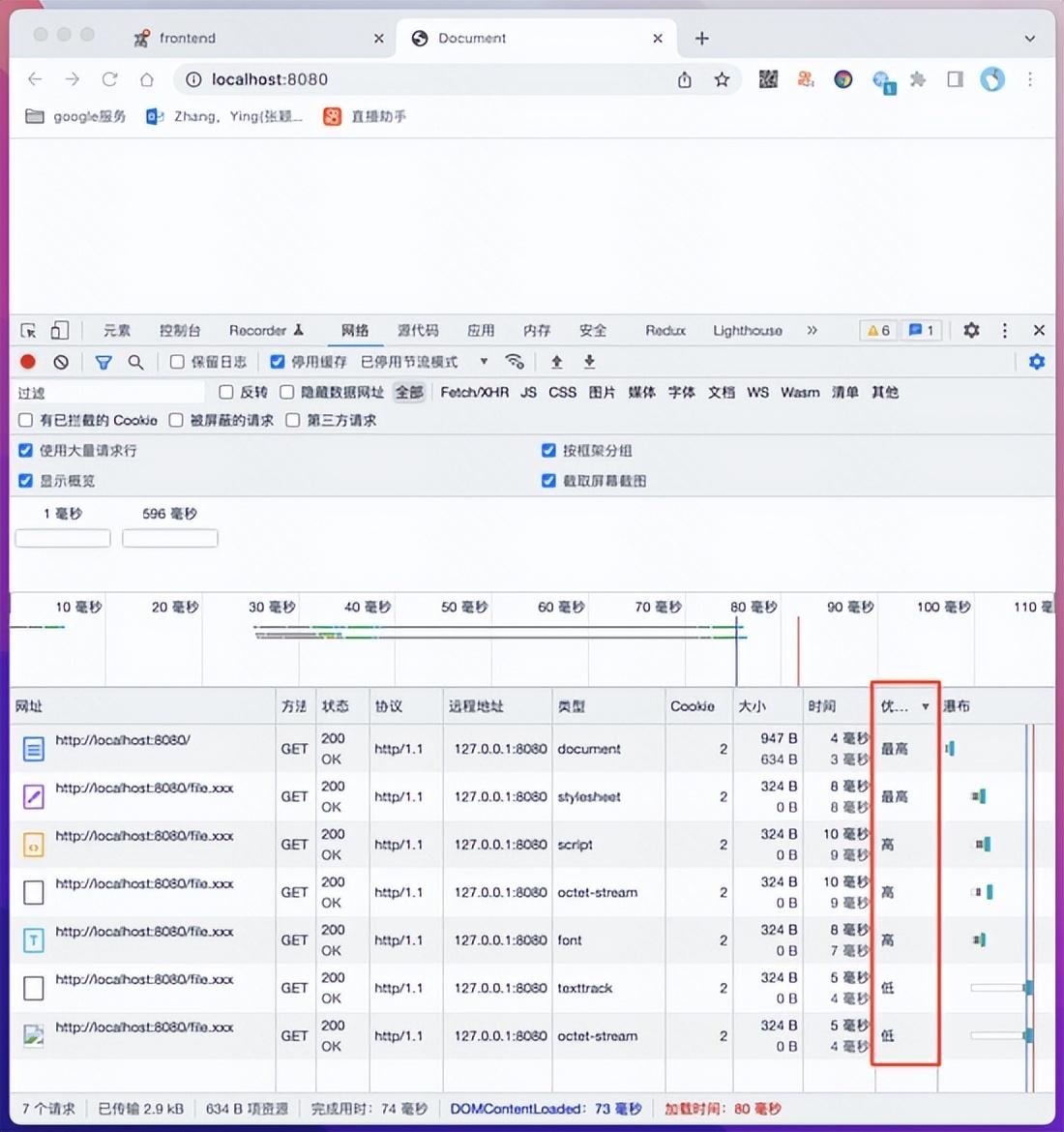Check the 反转 checkbox
The height and width of the screenshot is (1132, 1064).
click(x=226, y=392)
